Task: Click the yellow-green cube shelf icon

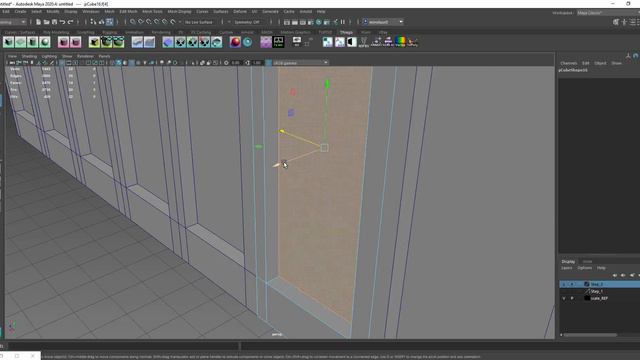Action: point(94,42)
